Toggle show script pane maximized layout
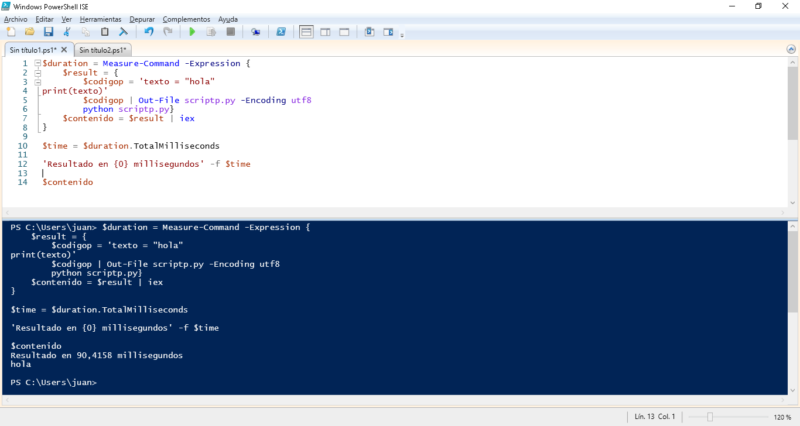This screenshot has height=426, width=800. (x=342, y=32)
